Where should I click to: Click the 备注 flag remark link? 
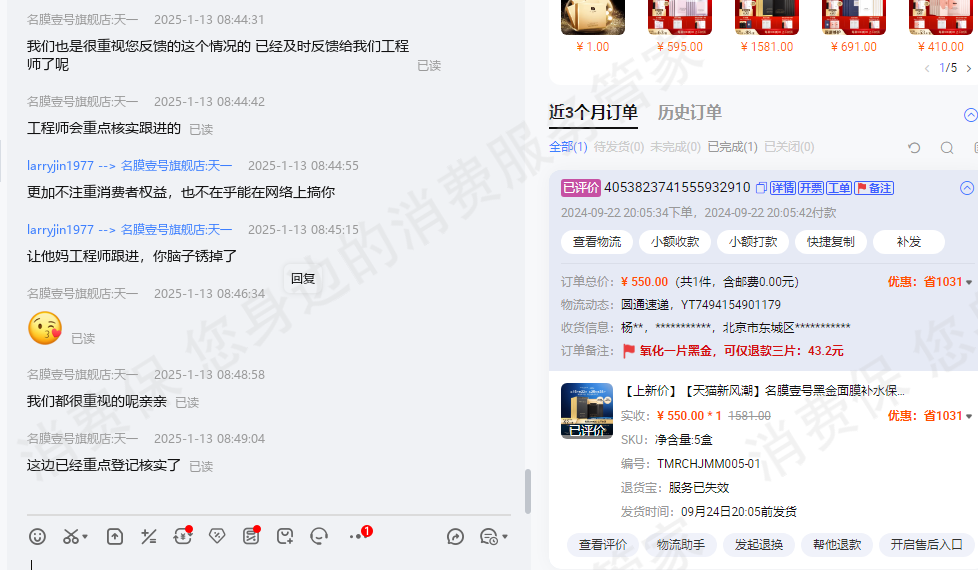(874, 188)
